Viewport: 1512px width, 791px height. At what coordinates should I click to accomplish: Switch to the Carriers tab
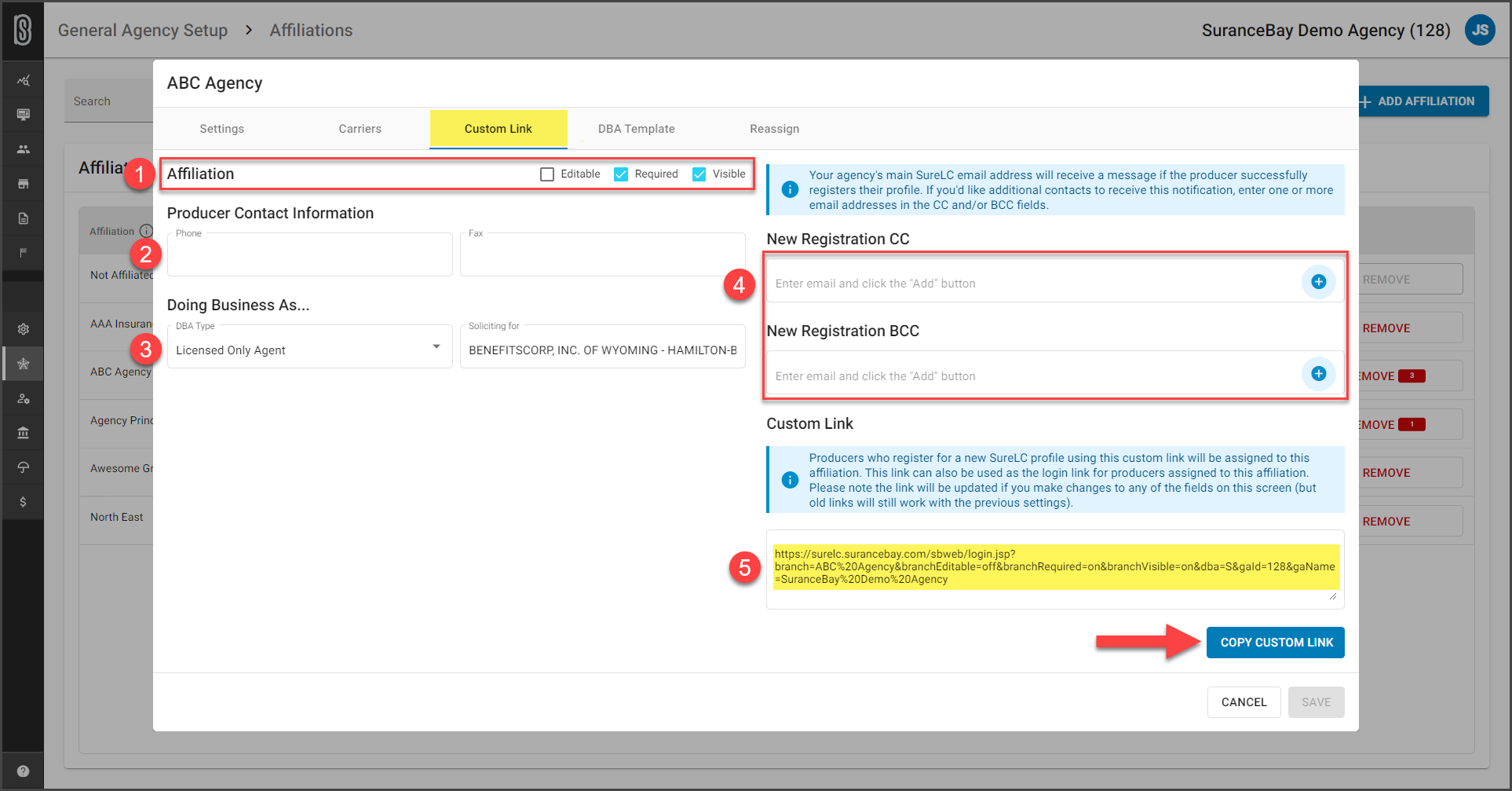[x=360, y=129]
